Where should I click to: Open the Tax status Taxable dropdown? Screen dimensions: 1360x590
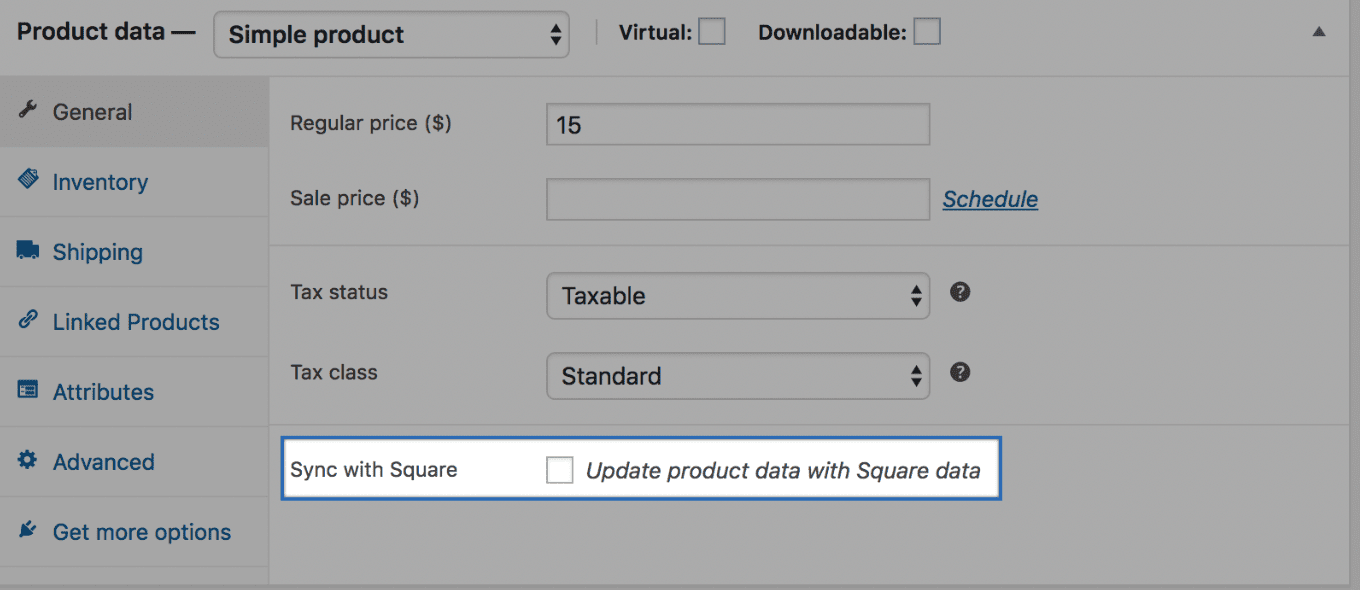(x=738, y=296)
